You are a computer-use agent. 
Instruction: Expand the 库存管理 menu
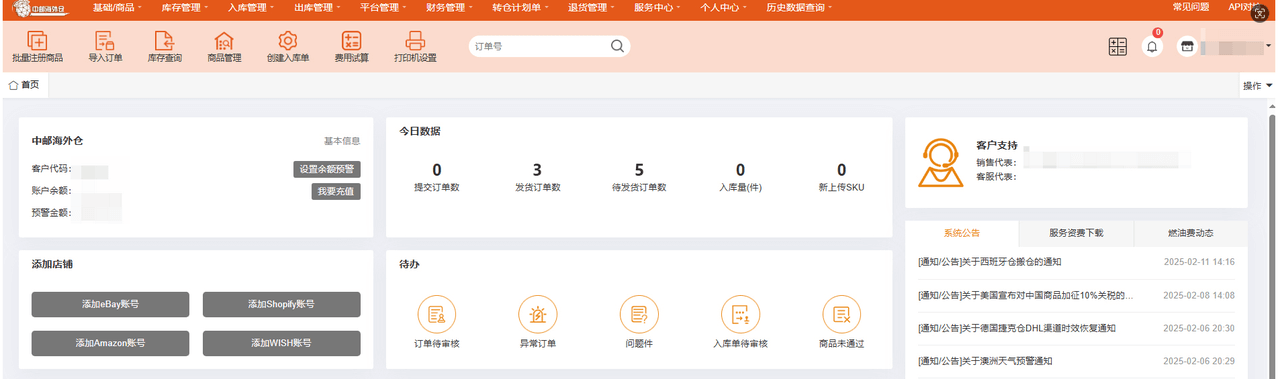[x=185, y=7]
